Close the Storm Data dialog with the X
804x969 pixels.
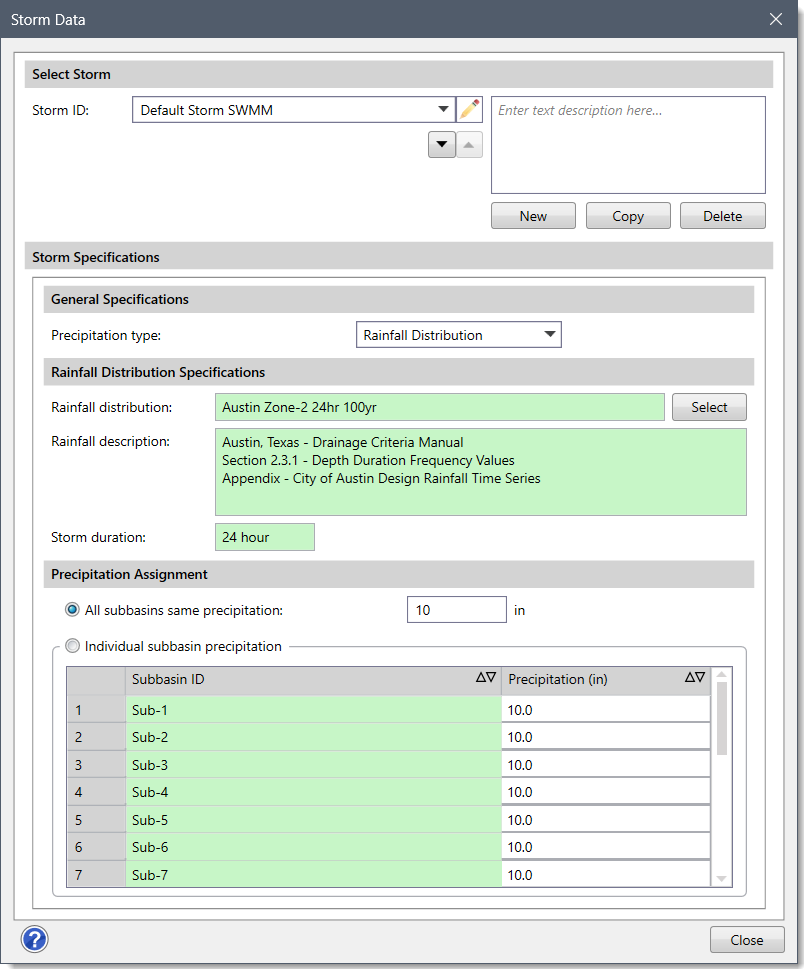tap(776, 19)
